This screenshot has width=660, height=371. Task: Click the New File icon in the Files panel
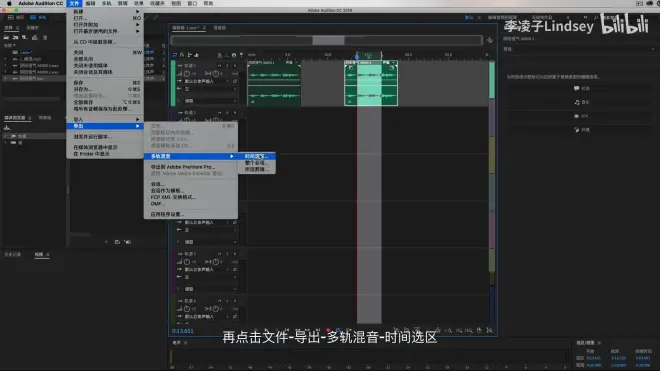[x=25, y=37]
